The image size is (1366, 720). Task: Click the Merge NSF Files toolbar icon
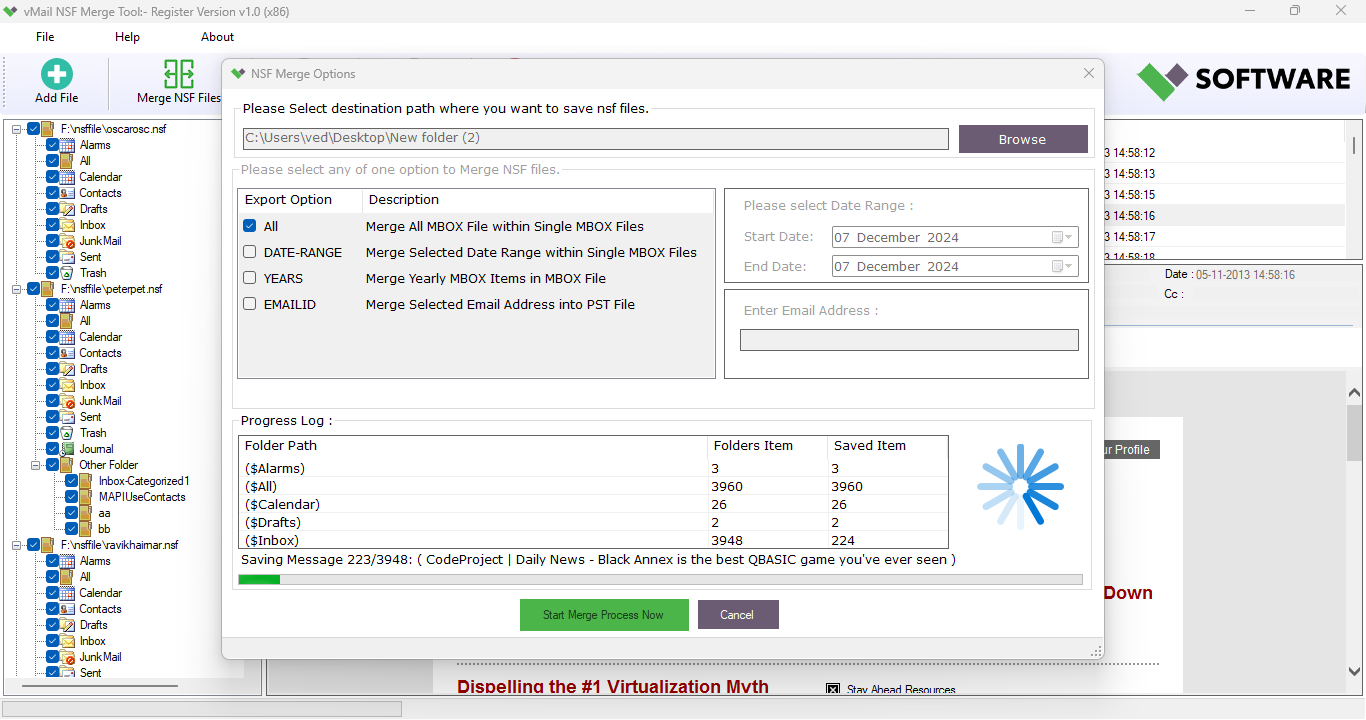[179, 74]
